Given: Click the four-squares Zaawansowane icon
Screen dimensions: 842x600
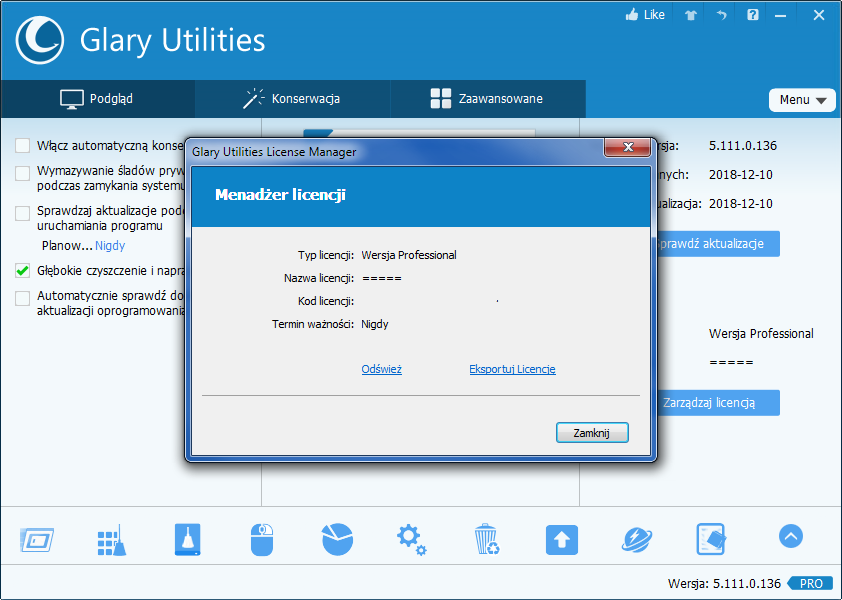Looking at the screenshot, I should (441, 99).
